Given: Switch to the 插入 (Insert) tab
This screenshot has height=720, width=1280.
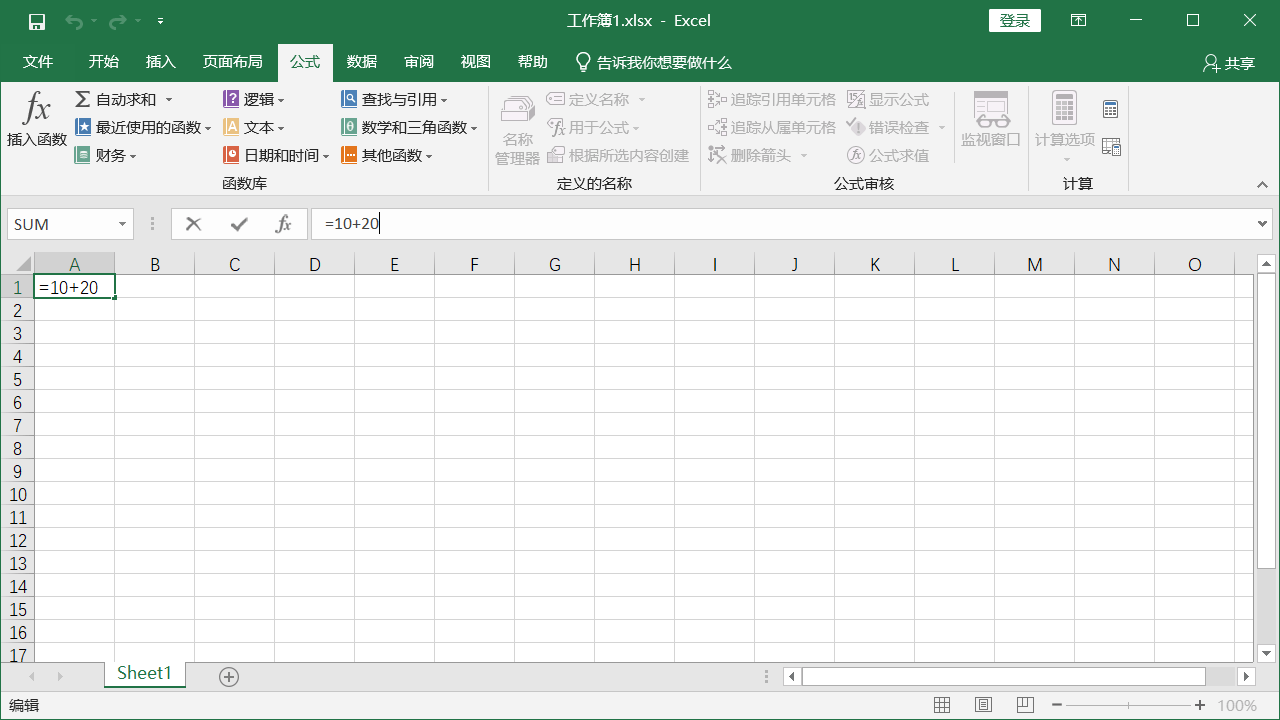Looking at the screenshot, I should [160, 62].
